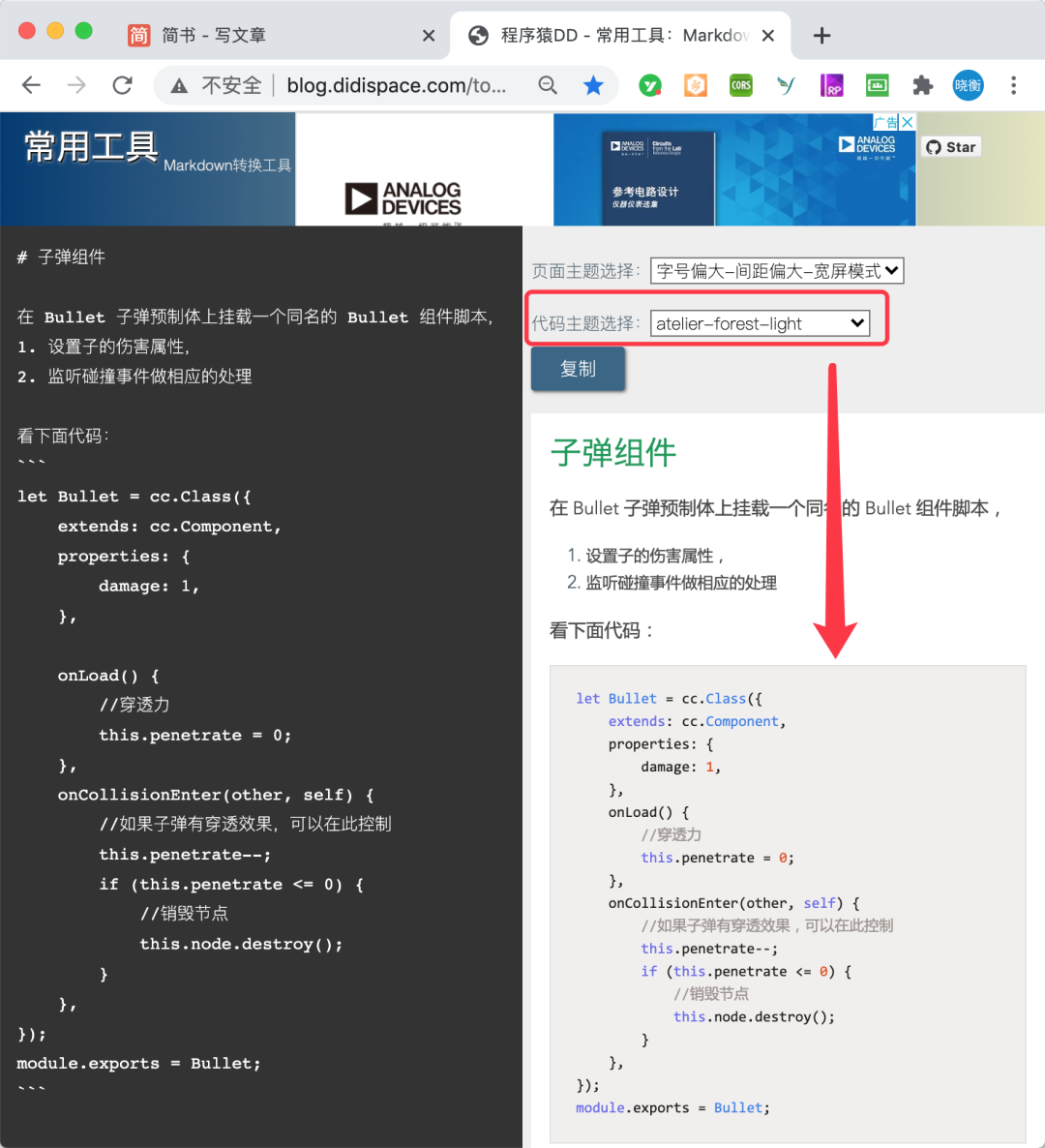Viewport: 1045px width, 1148px height.
Task: Click the Markdown转换工具 subtitle
Action: [226, 166]
